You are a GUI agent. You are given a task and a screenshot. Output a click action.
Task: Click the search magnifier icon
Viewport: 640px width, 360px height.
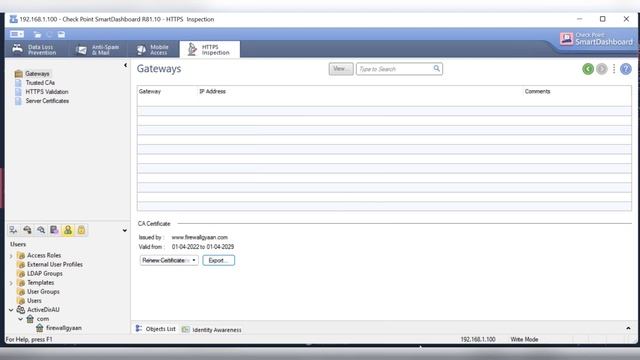click(437, 69)
